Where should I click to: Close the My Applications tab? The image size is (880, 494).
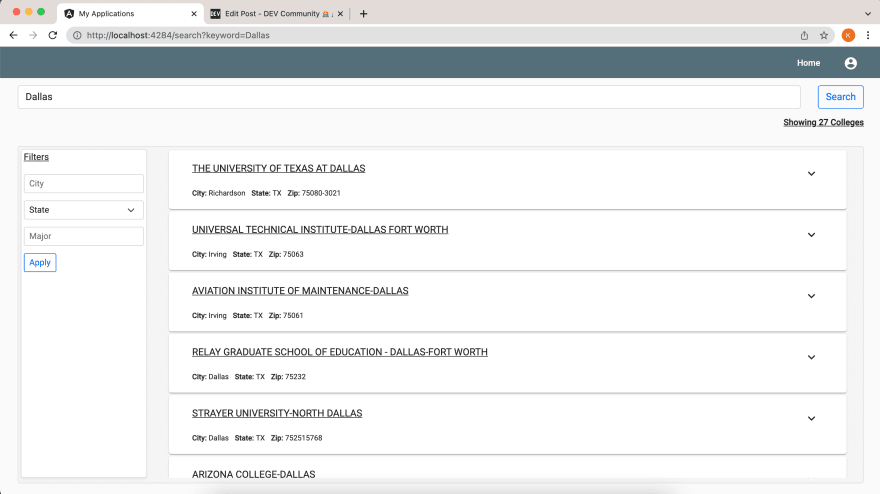click(194, 13)
